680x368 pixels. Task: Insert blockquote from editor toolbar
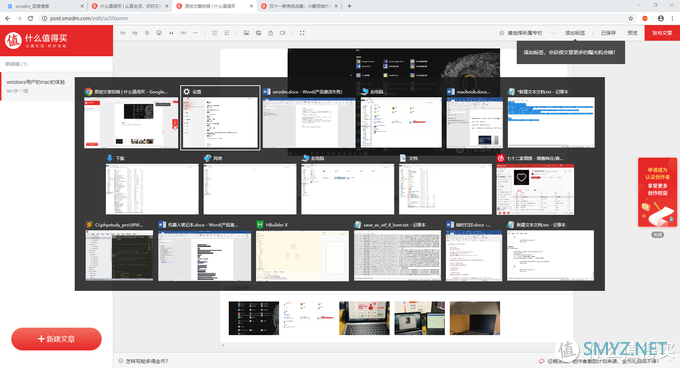[x=171, y=33]
